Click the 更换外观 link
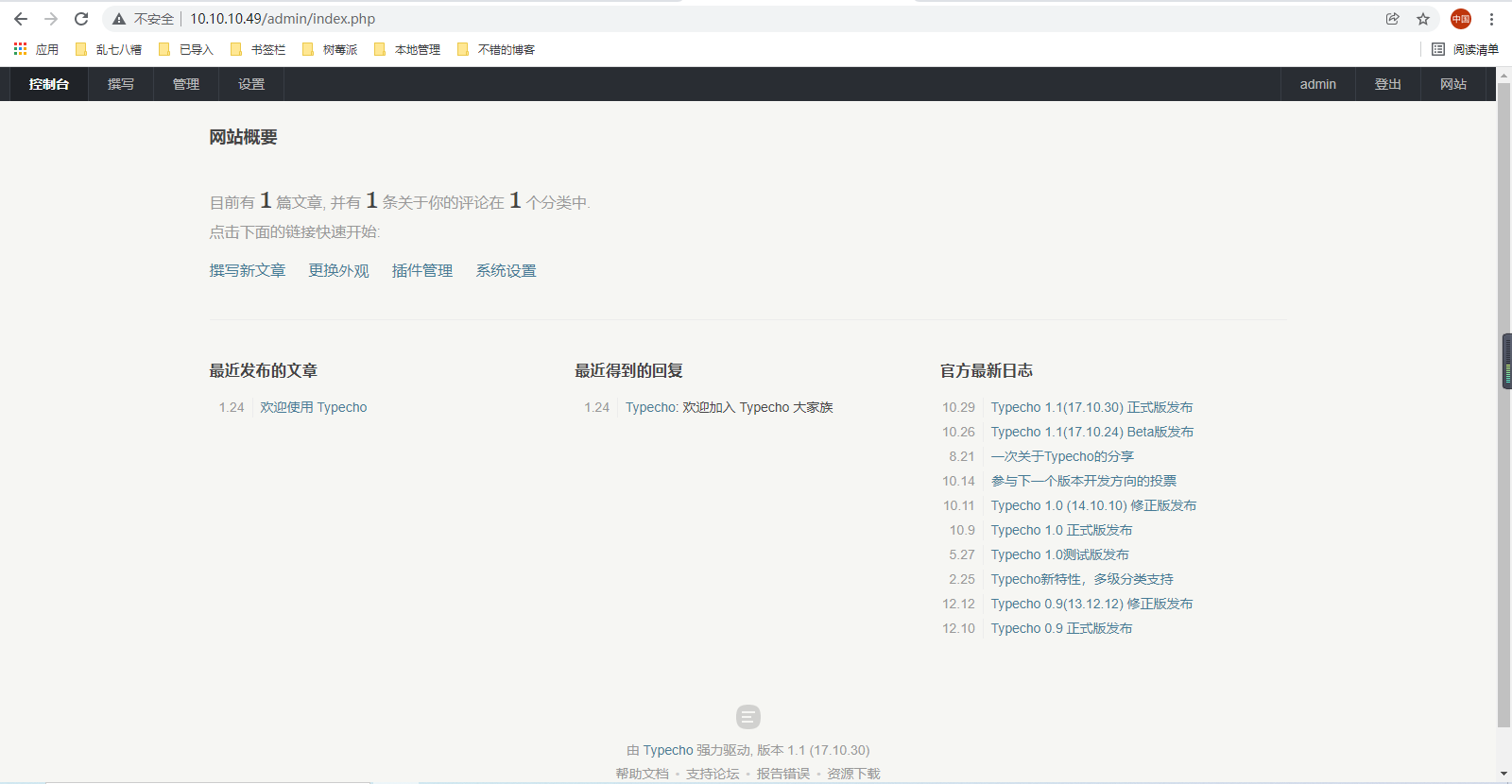This screenshot has height=784, width=1512. (x=338, y=271)
